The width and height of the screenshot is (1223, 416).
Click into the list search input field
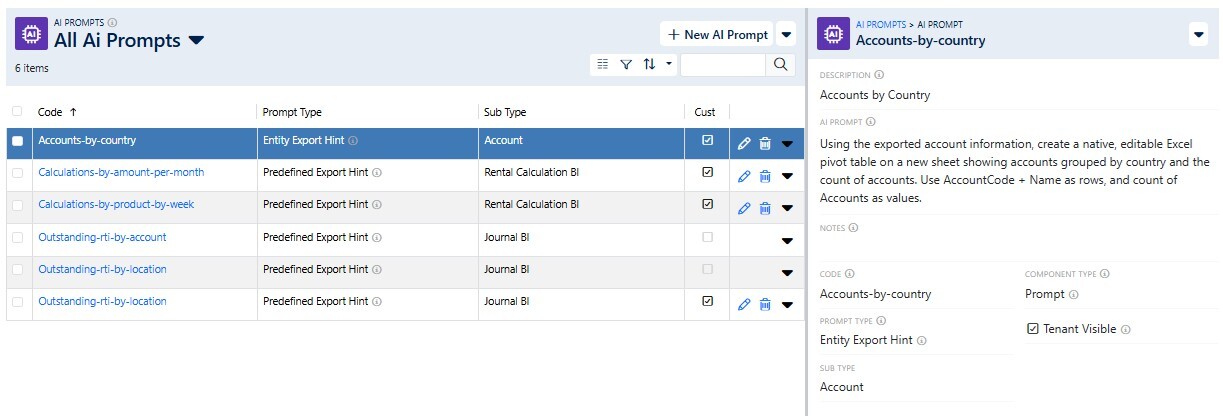(x=722, y=64)
